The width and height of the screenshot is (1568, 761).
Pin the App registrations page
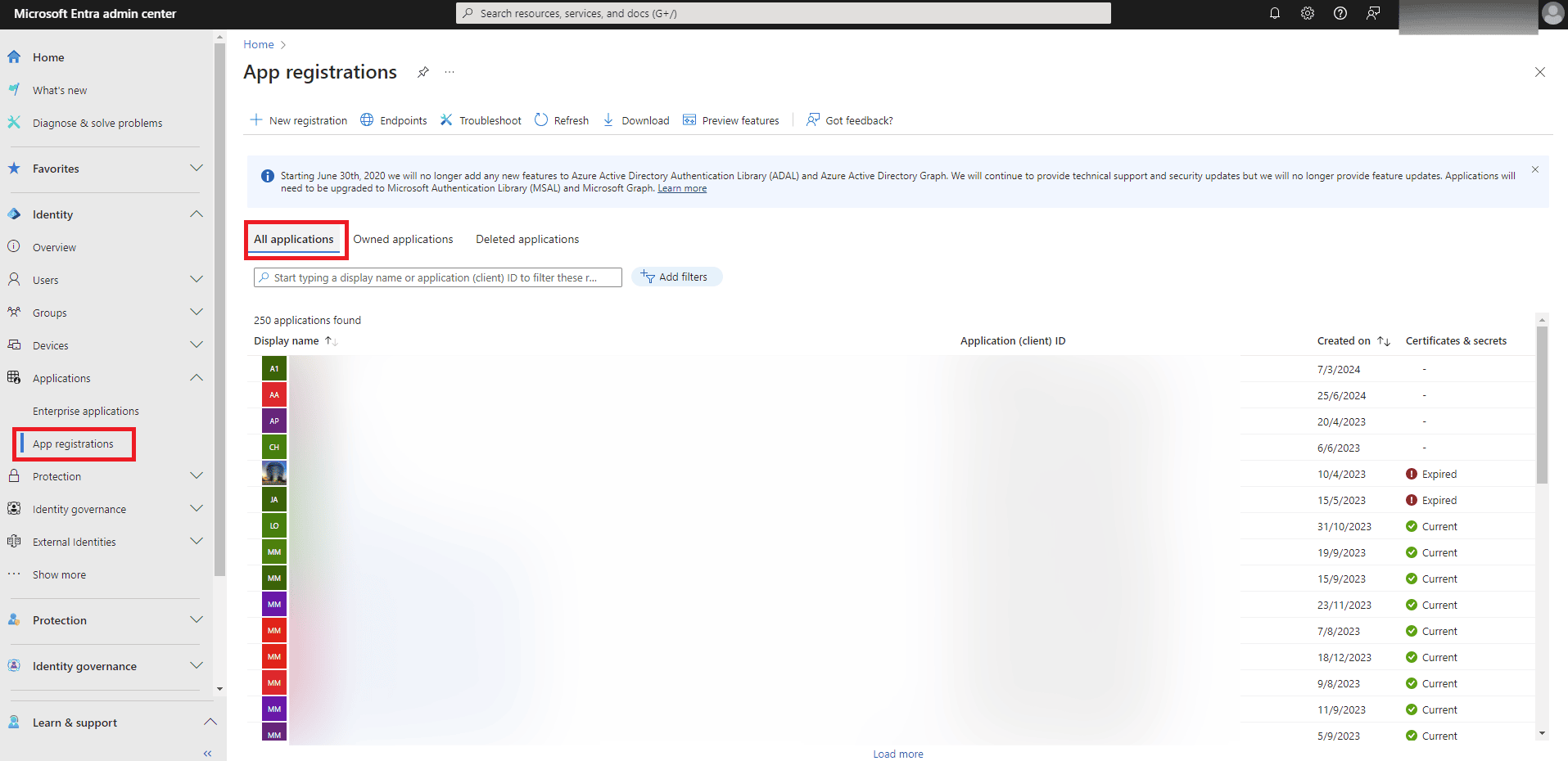point(423,72)
